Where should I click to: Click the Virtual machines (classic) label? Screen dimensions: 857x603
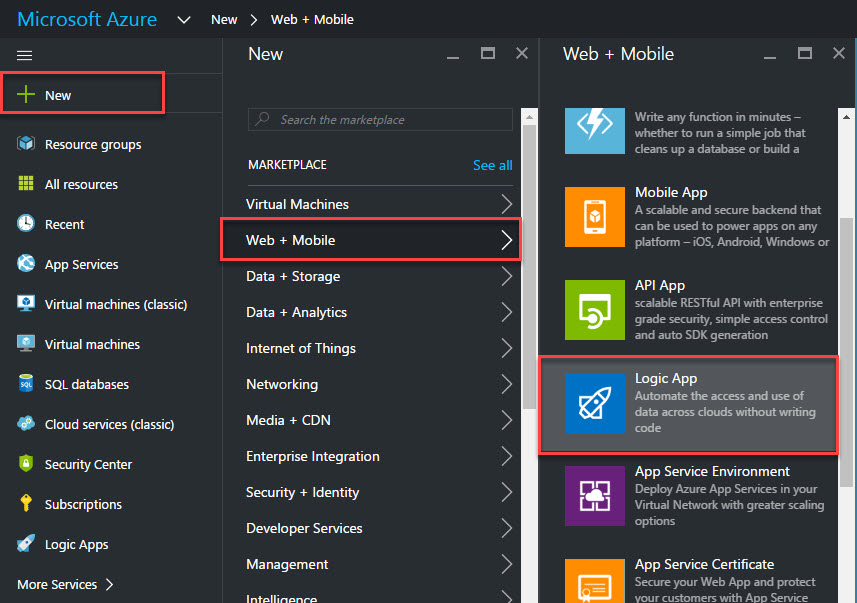point(116,305)
